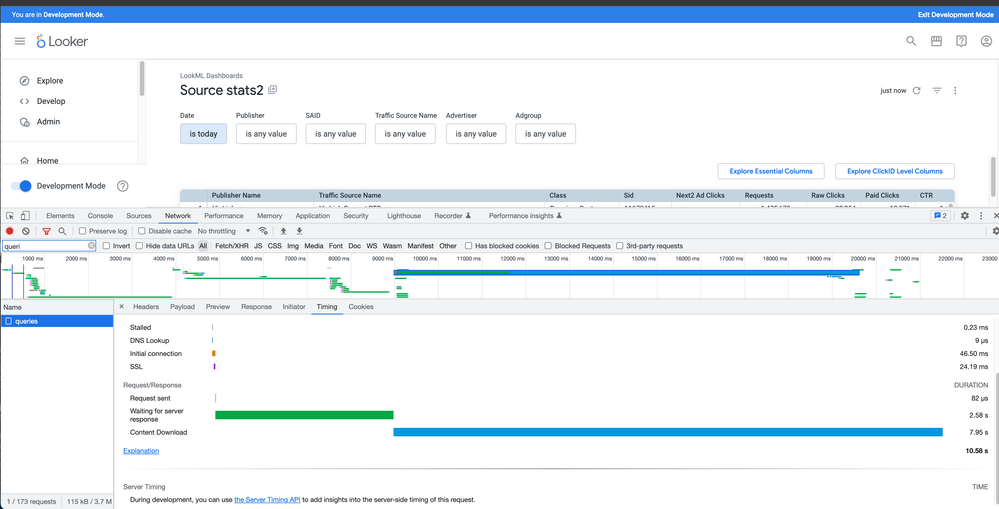The height and width of the screenshot is (509, 999).
Task: Filter network requests by Fetch/XHR
Action: tap(232, 246)
